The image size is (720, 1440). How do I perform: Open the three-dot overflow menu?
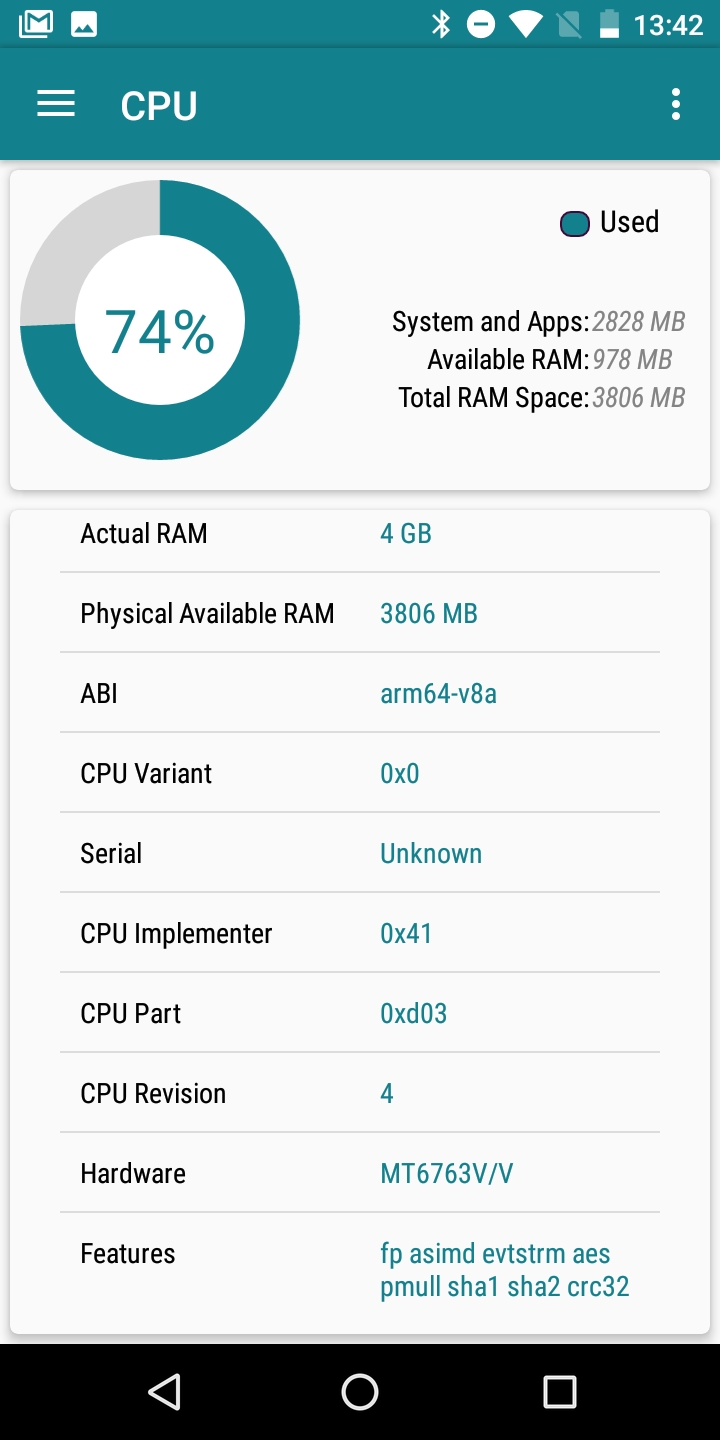point(676,104)
